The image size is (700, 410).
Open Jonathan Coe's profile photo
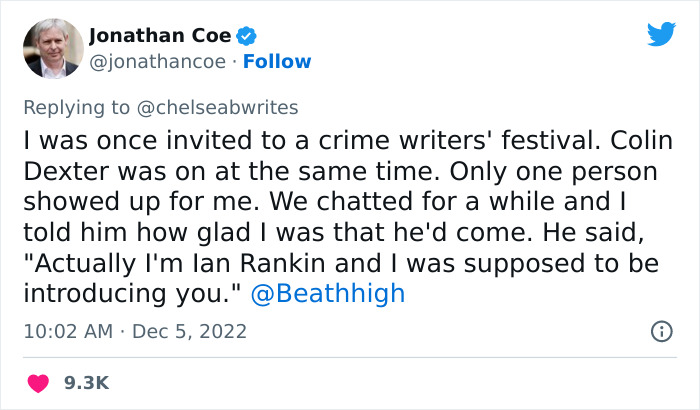pyautogui.click(x=48, y=48)
